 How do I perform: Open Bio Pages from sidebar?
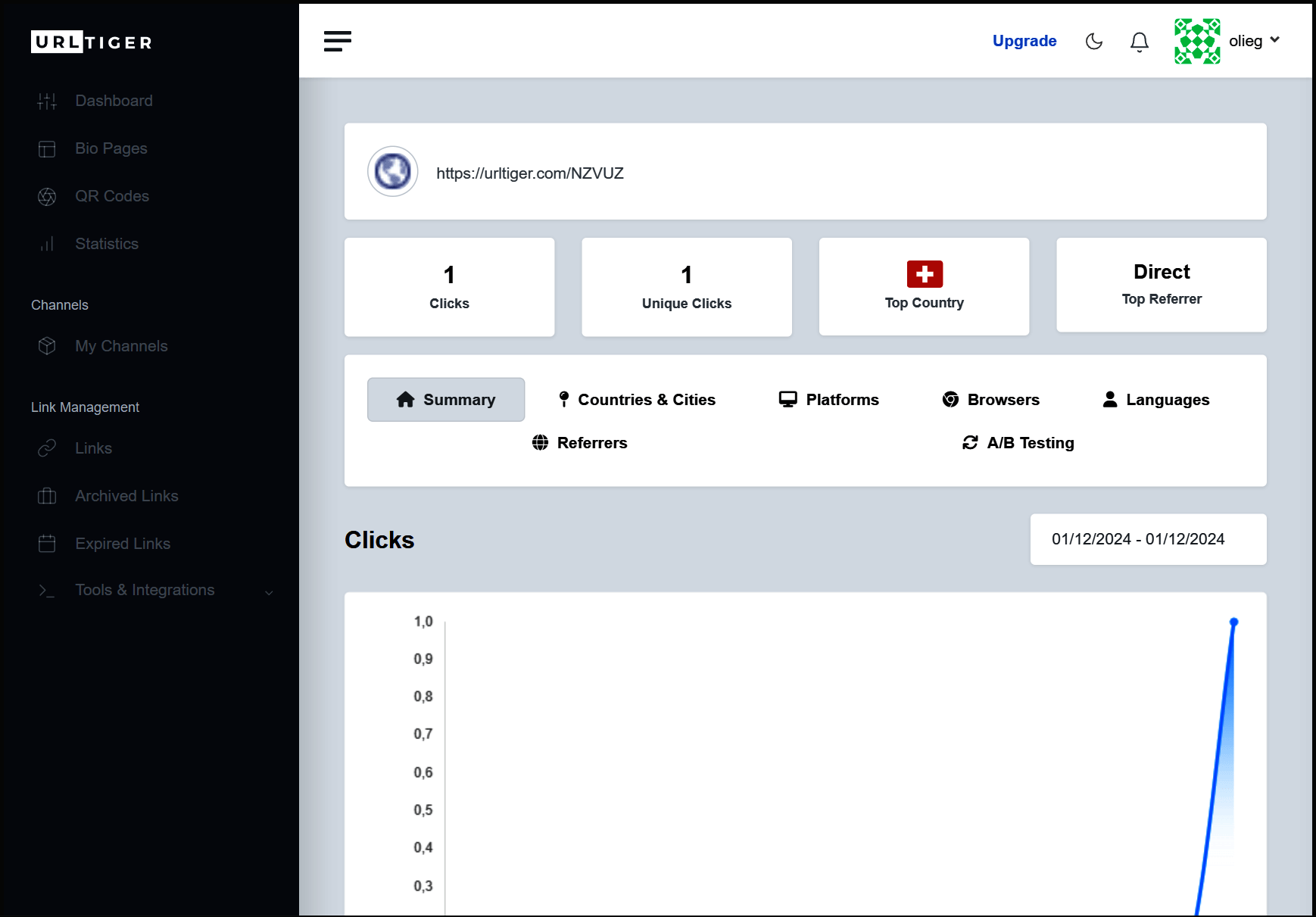tap(111, 148)
